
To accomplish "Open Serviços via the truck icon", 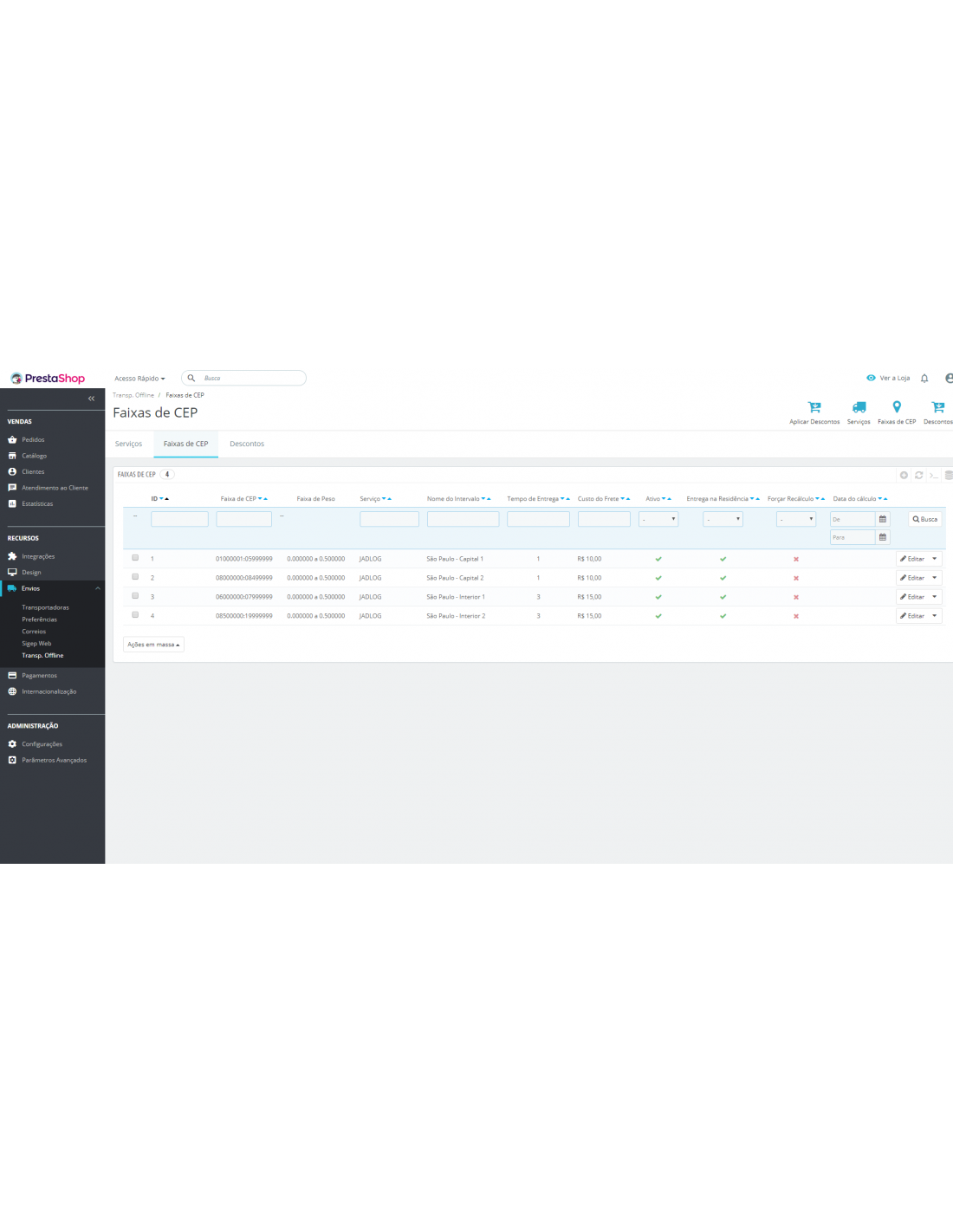I will (859, 407).
